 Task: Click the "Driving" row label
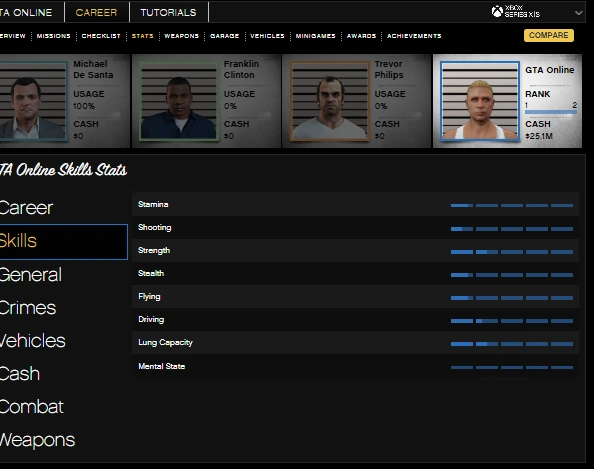point(151,319)
